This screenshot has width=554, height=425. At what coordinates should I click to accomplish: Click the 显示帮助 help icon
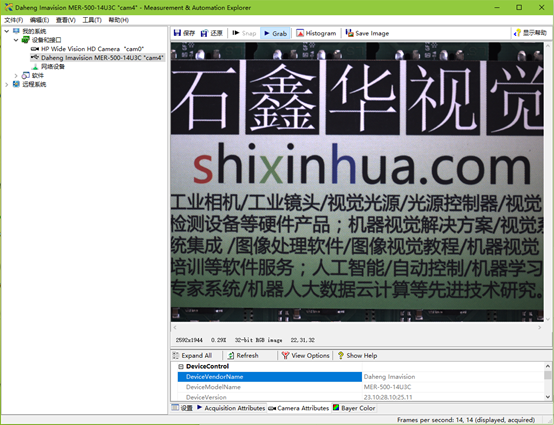517,33
